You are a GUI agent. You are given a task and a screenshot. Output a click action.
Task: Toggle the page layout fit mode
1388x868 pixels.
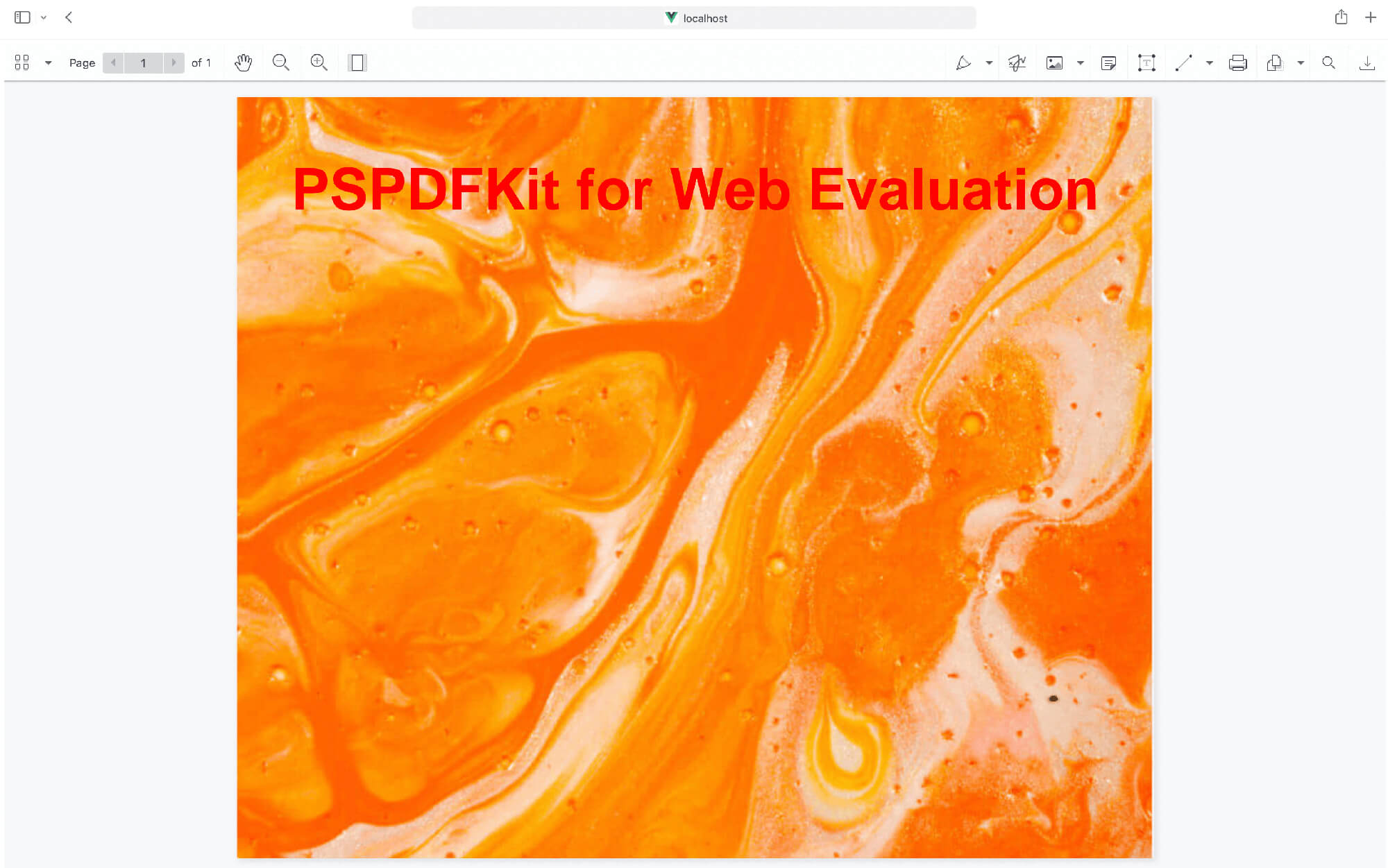click(357, 62)
